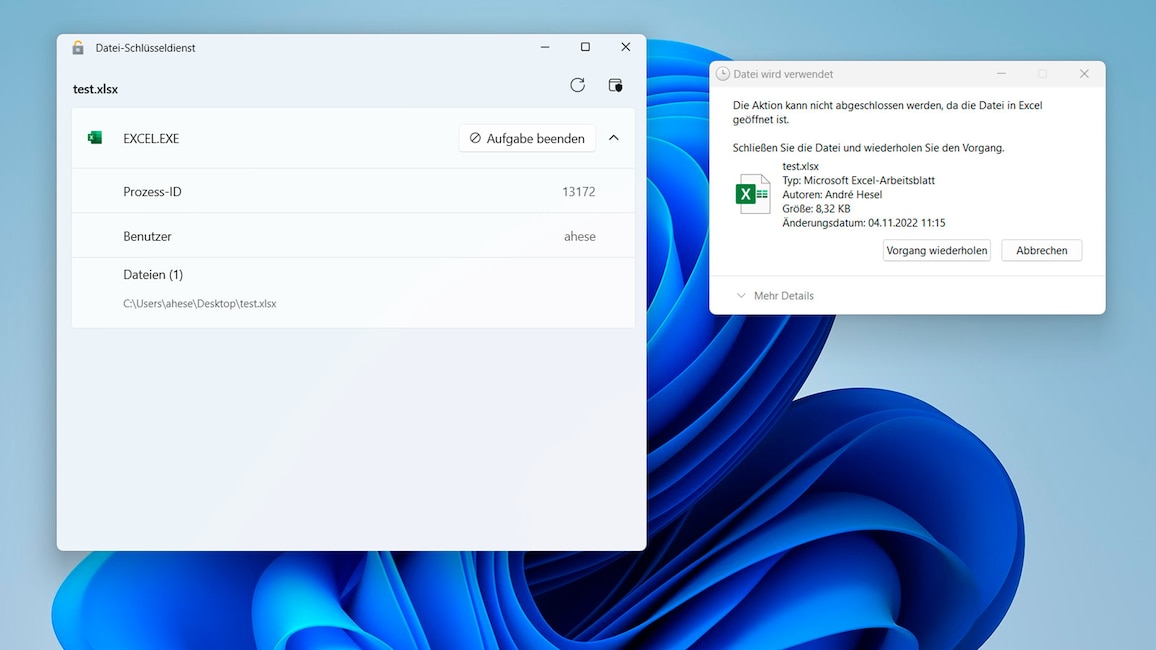Click Autoren: André Hesel text
Screen dimensions: 1156x650
832,195
